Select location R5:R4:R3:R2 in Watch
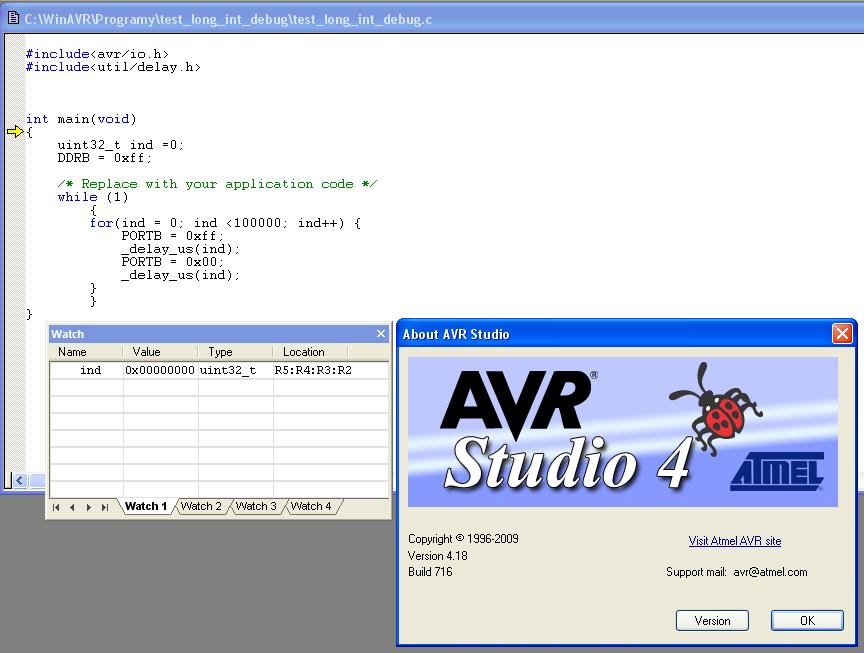Viewport: 864px width, 653px height. (x=313, y=370)
